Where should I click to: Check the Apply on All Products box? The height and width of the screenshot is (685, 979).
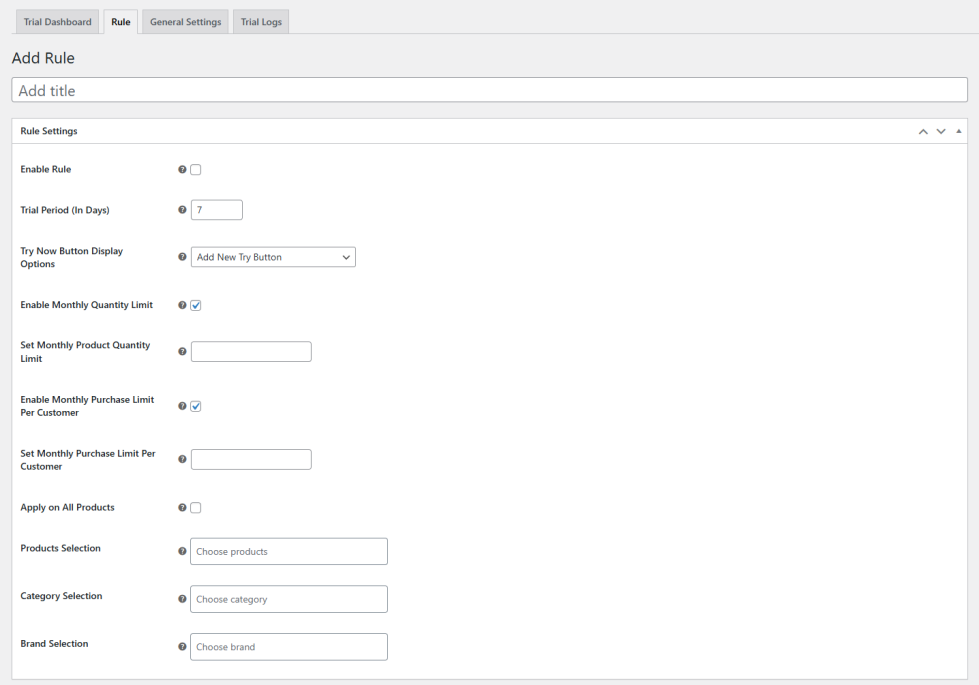pyautogui.click(x=196, y=508)
